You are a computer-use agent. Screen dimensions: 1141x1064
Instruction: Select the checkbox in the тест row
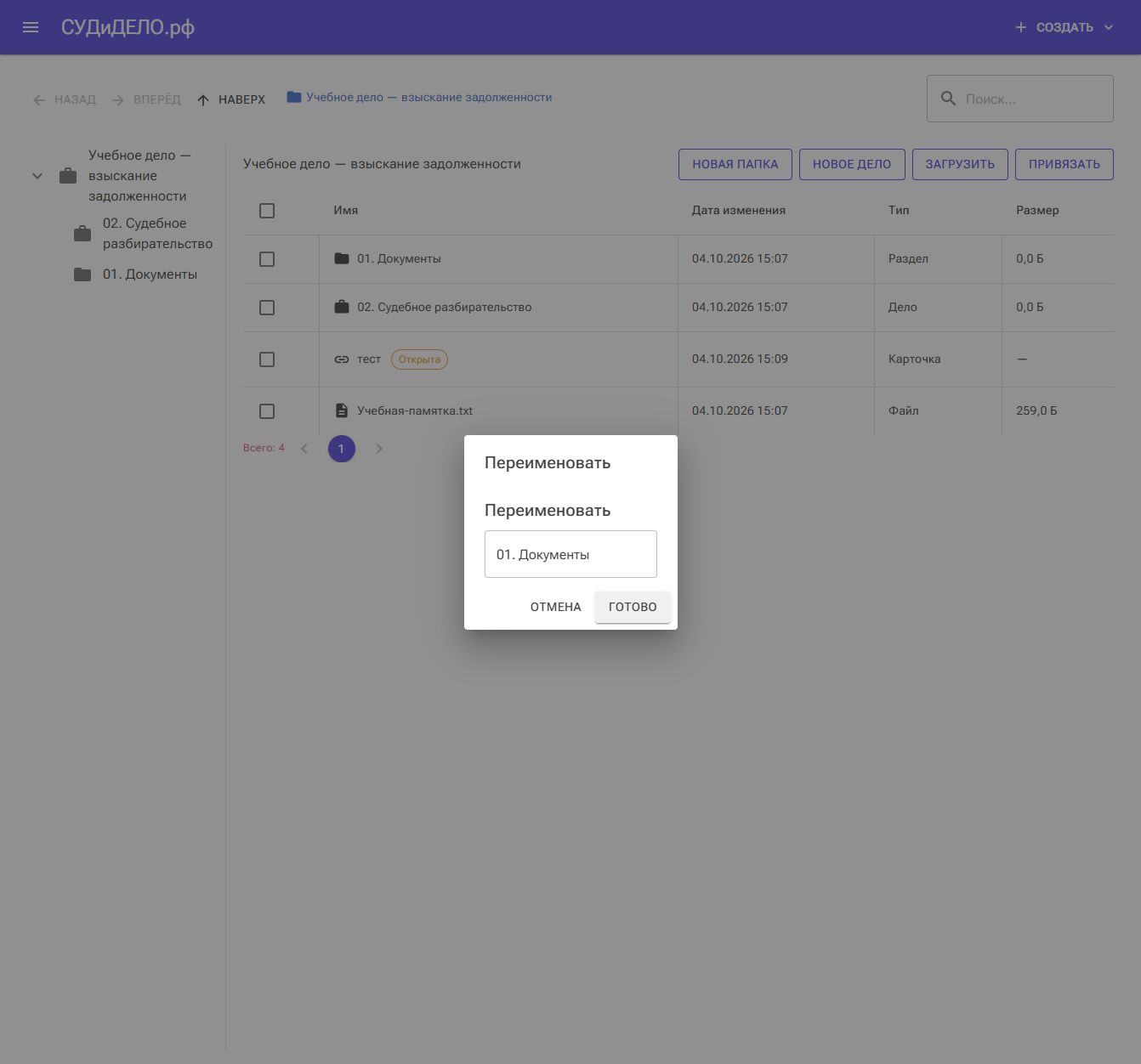[x=267, y=359]
